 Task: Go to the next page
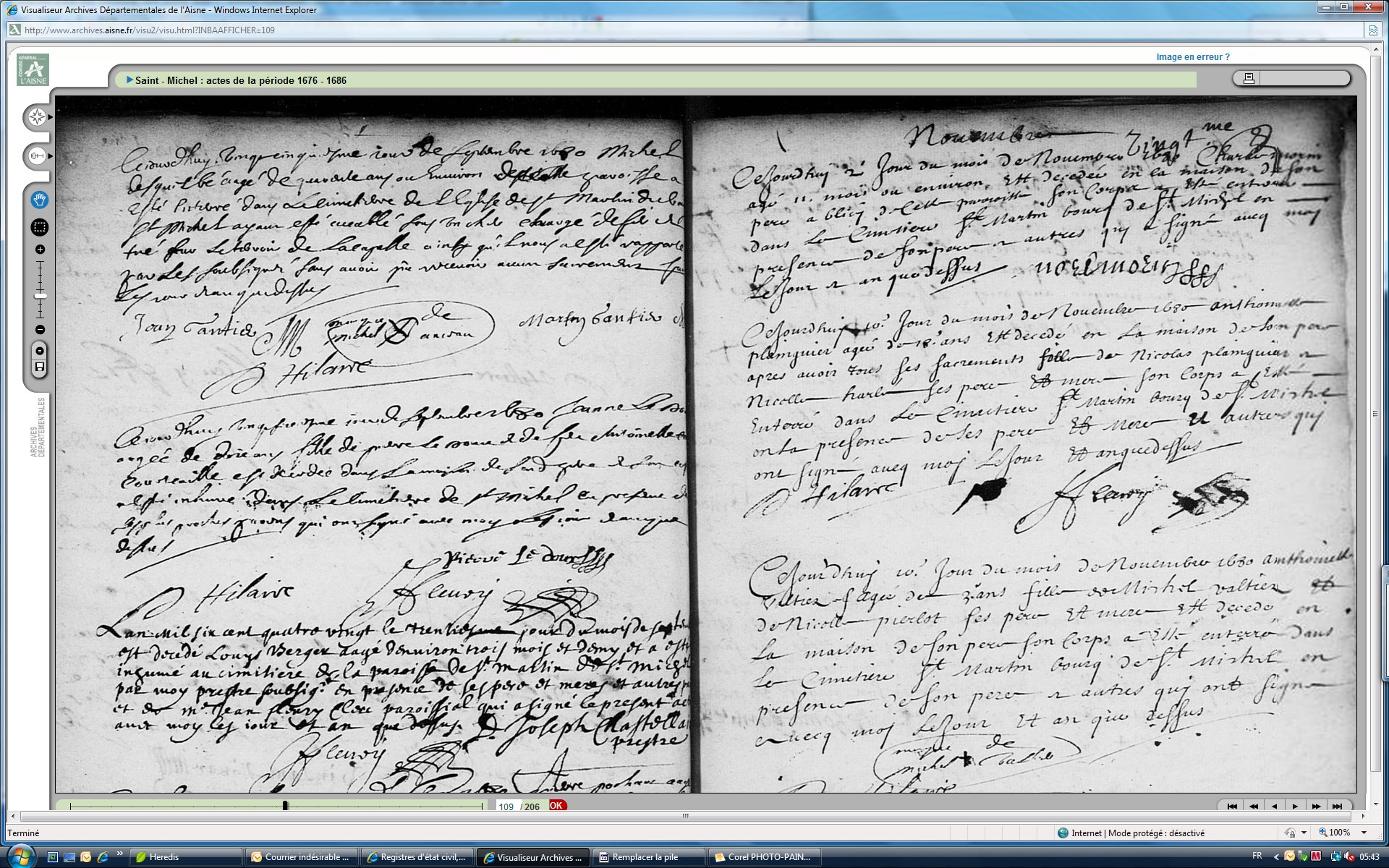coord(1295,807)
